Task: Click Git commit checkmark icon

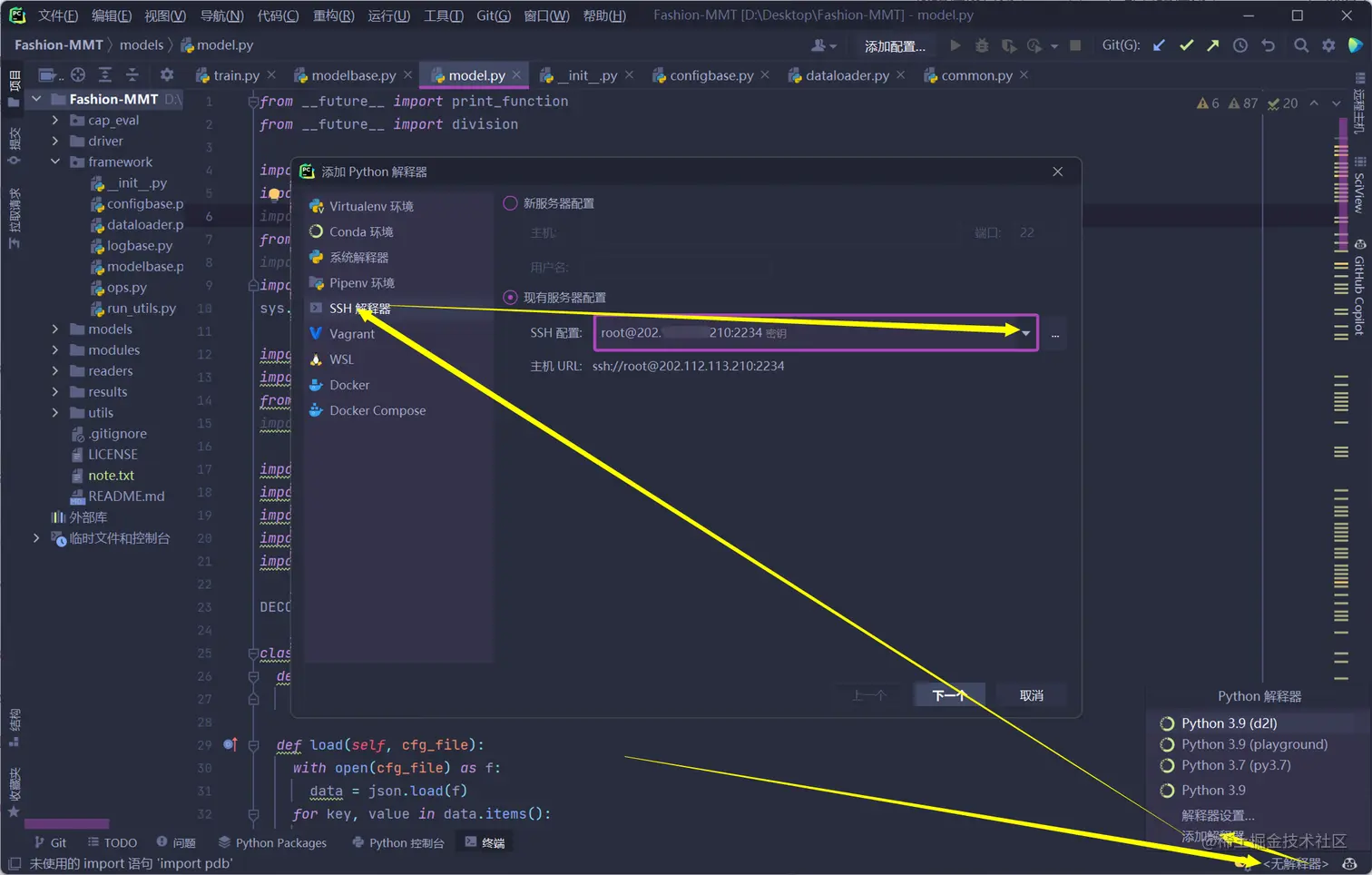Action: [x=1186, y=45]
